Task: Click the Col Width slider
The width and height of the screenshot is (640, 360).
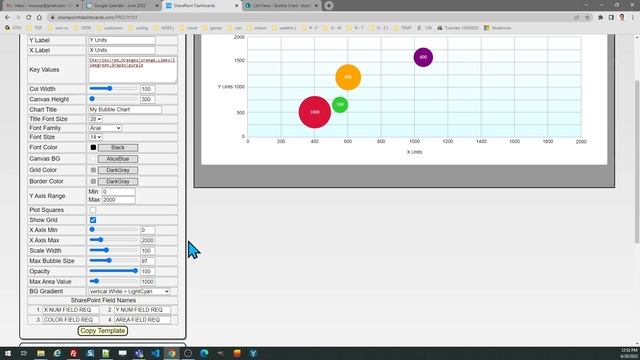Action: click(113, 89)
